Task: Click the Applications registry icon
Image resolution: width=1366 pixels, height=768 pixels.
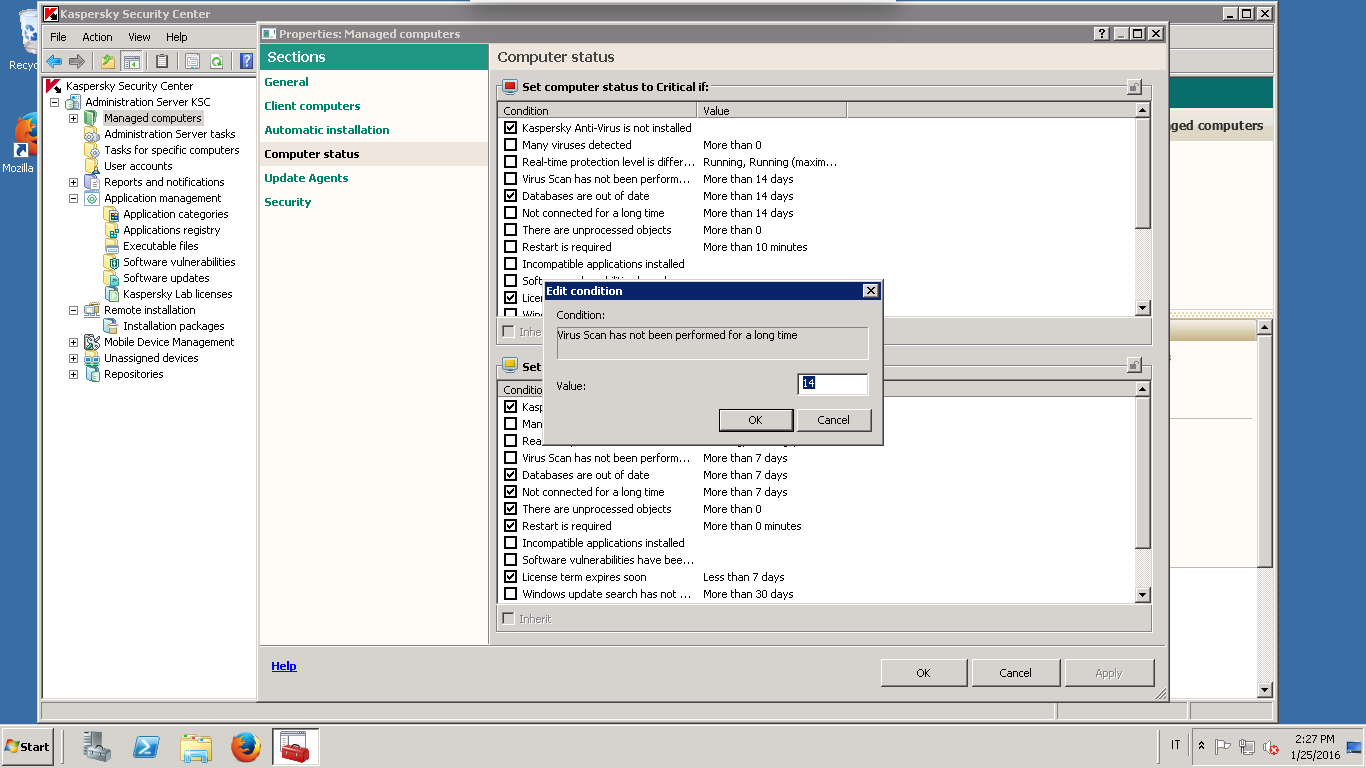Action: pyautogui.click(x=111, y=230)
